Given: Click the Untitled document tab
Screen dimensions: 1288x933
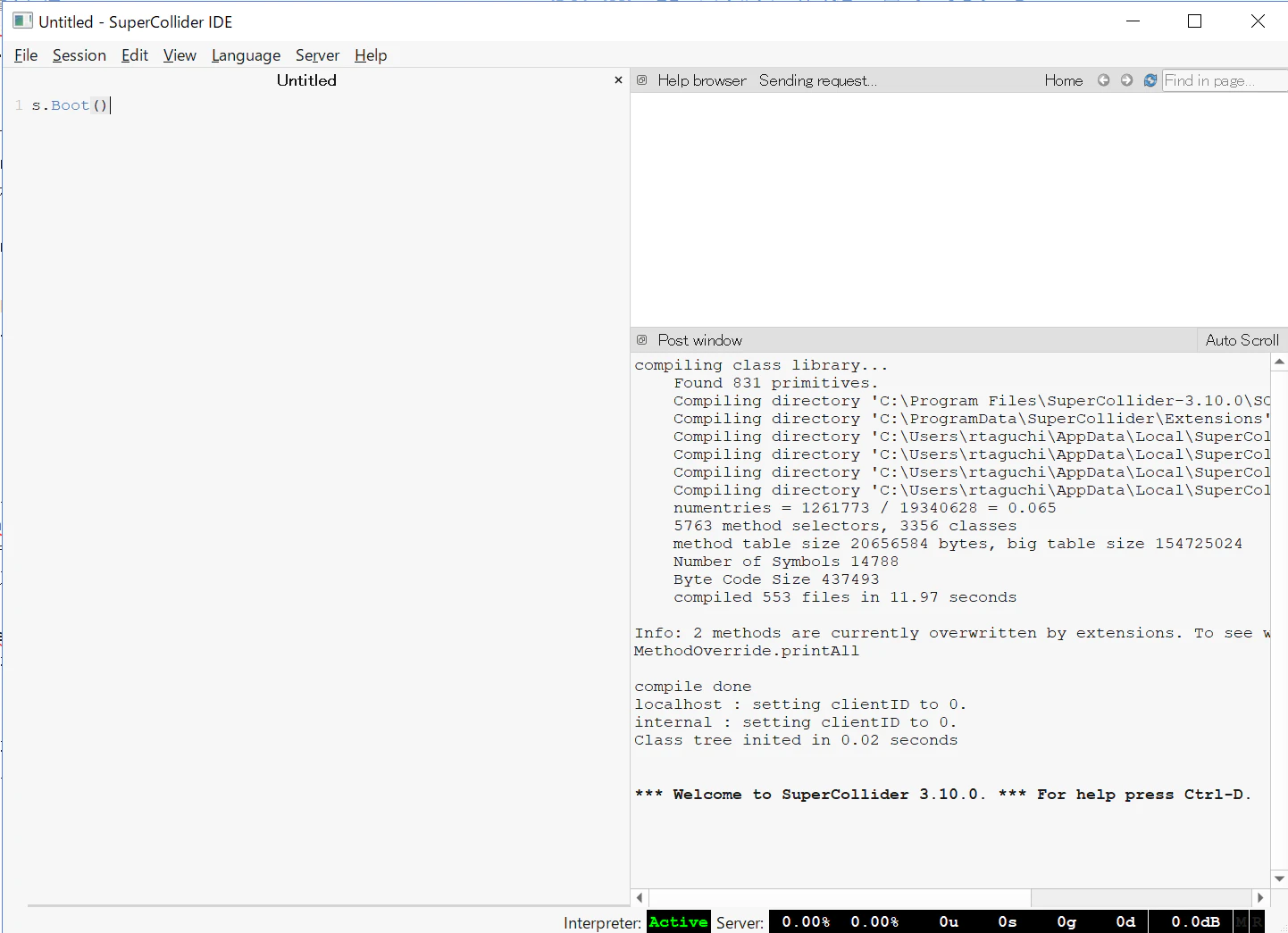Looking at the screenshot, I should pyautogui.click(x=306, y=80).
